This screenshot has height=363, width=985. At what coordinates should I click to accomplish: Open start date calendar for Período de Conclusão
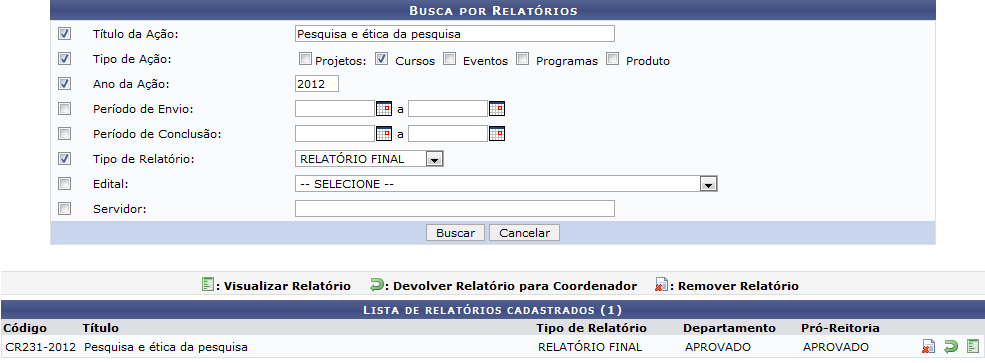[x=384, y=134]
